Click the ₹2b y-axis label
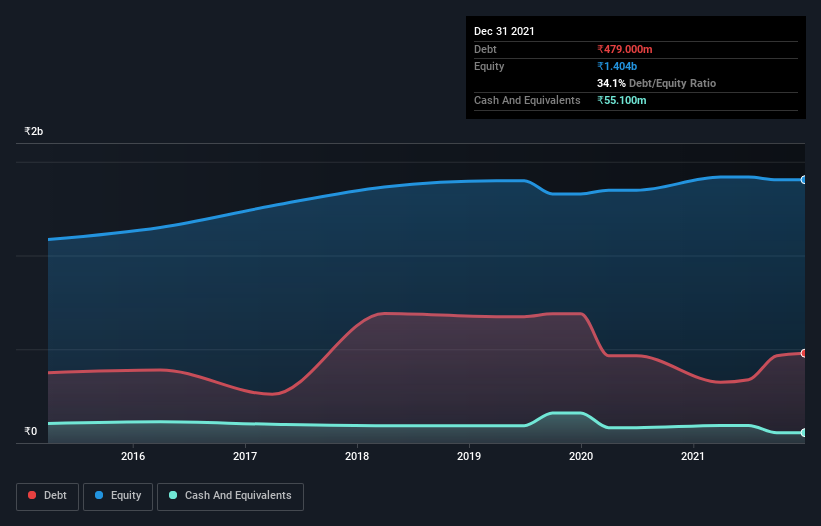 pos(34,131)
